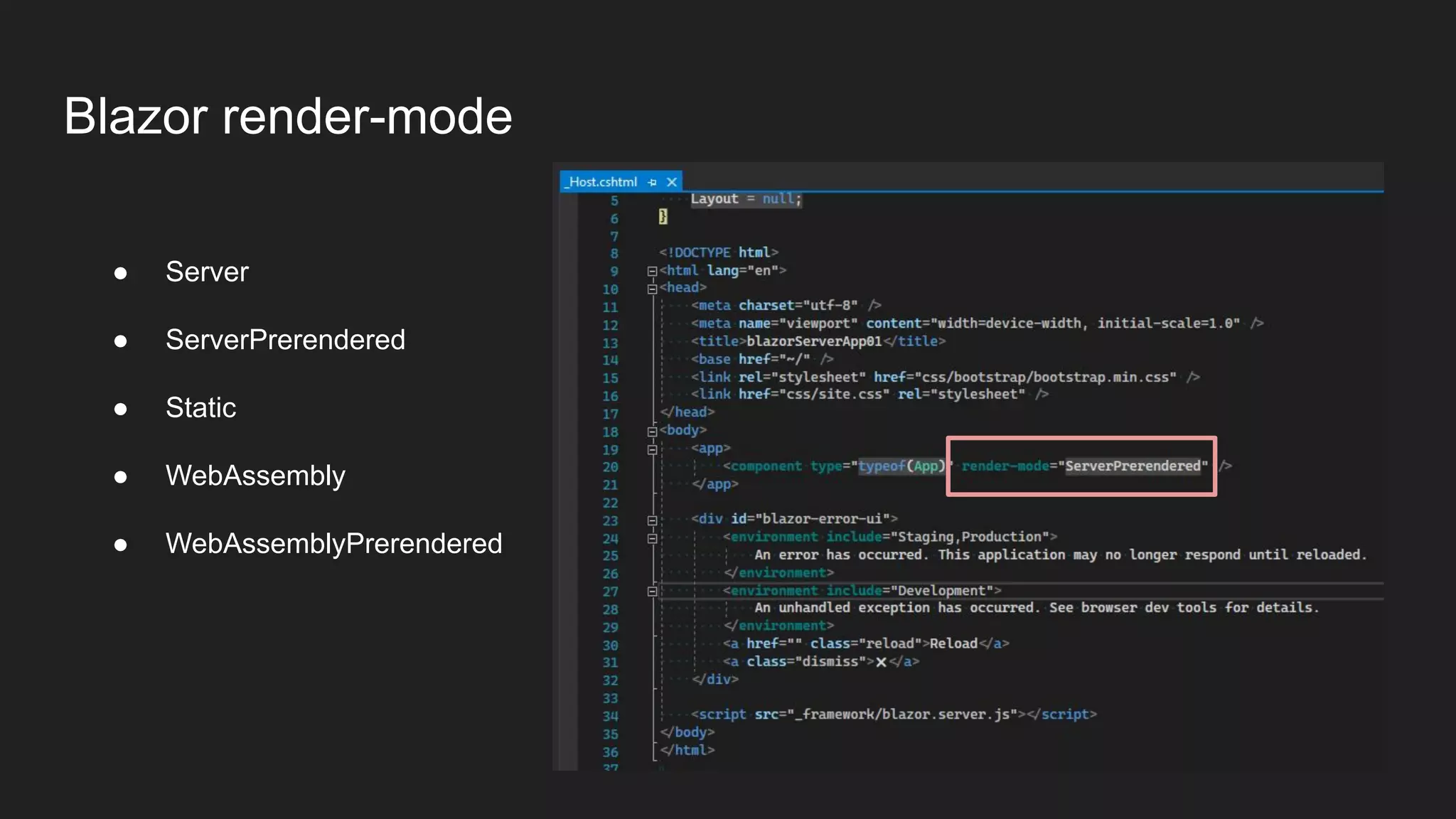Click the render-mode attribute name in code
1456x819 pixels.
coord(1005,466)
